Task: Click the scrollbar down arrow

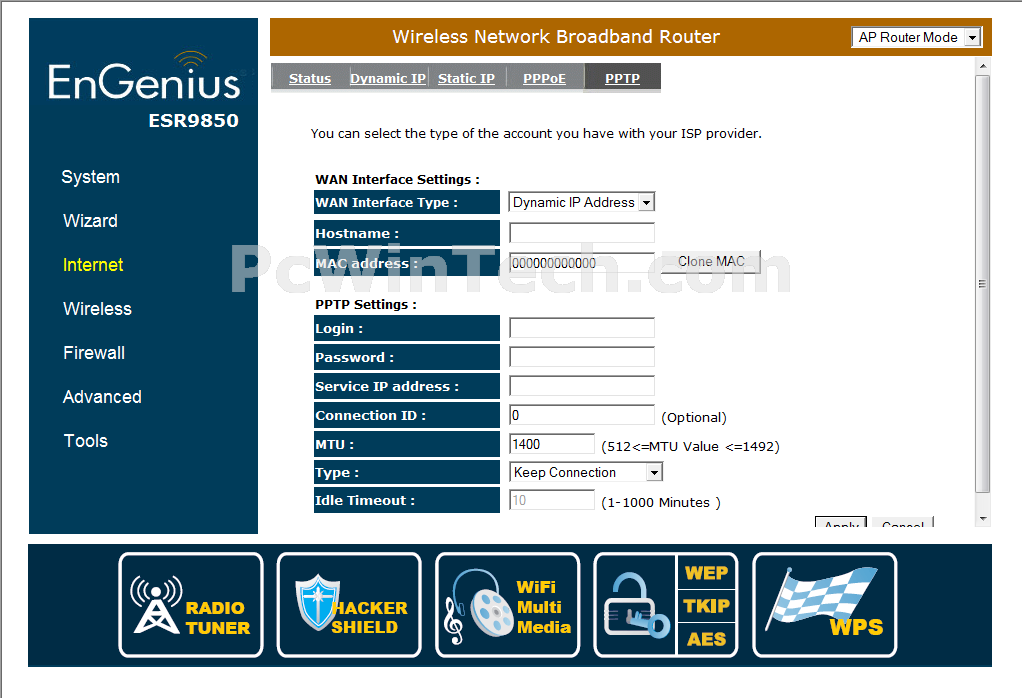Action: (983, 519)
